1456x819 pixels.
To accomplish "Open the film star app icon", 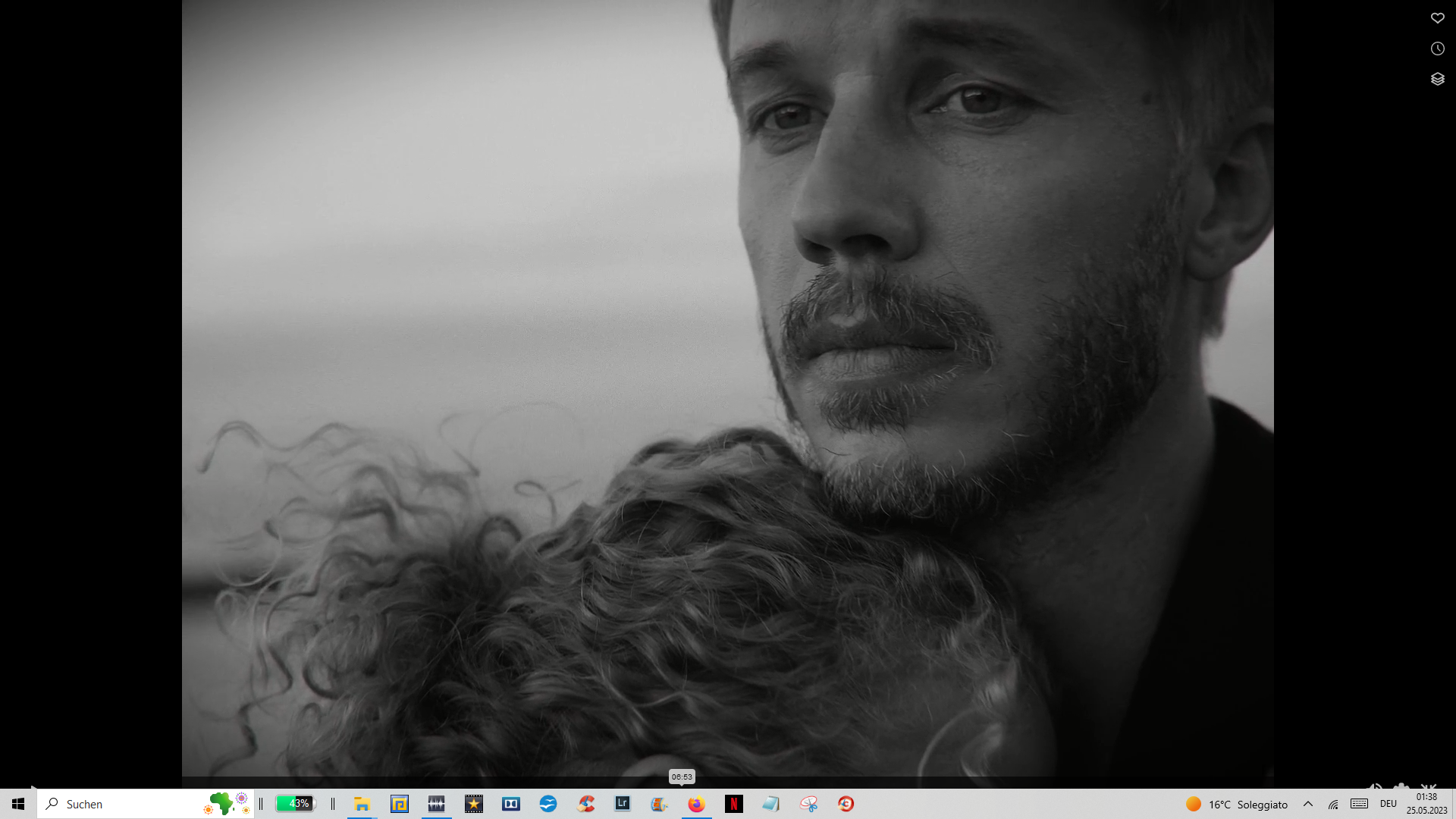I will (474, 804).
